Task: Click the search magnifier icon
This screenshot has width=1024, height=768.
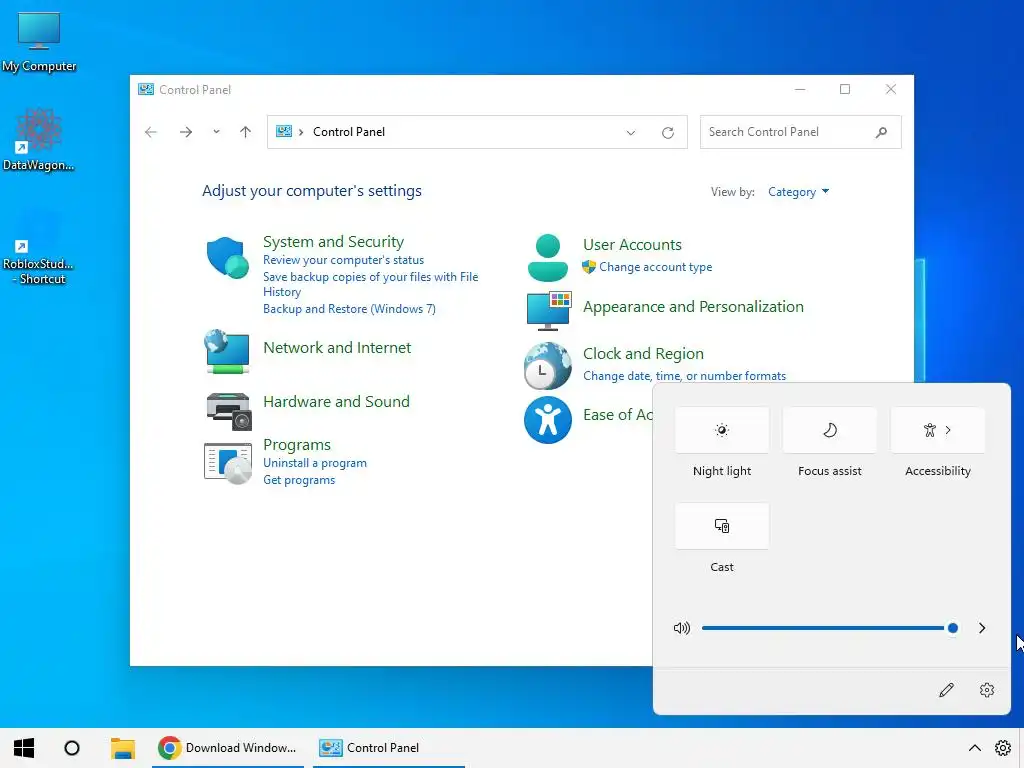Action: click(x=881, y=132)
